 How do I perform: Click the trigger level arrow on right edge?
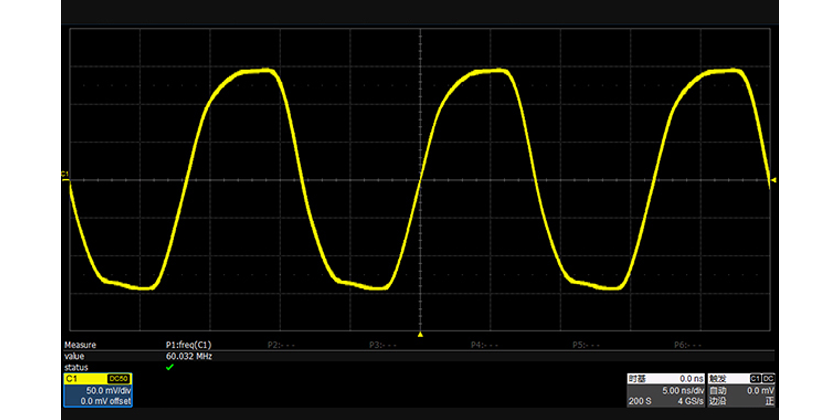774,180
